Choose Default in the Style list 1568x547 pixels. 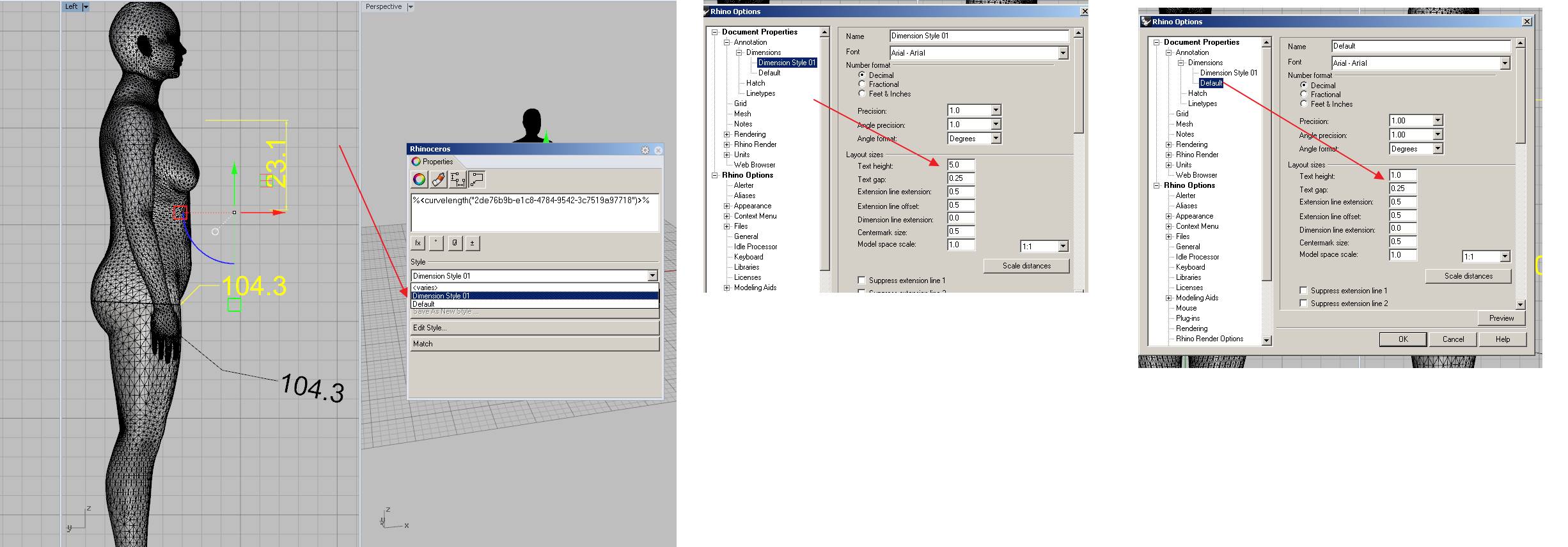click(535, 304)
